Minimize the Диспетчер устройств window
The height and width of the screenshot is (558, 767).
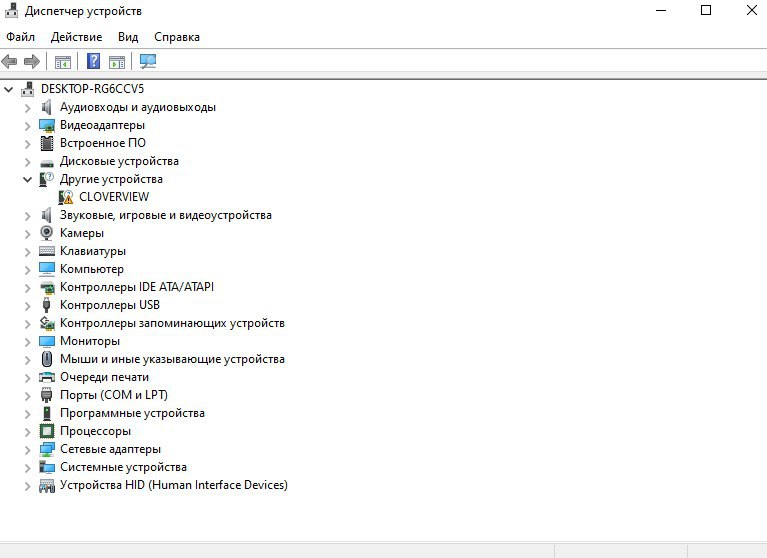pyautogui.click(x=661, y=10)
